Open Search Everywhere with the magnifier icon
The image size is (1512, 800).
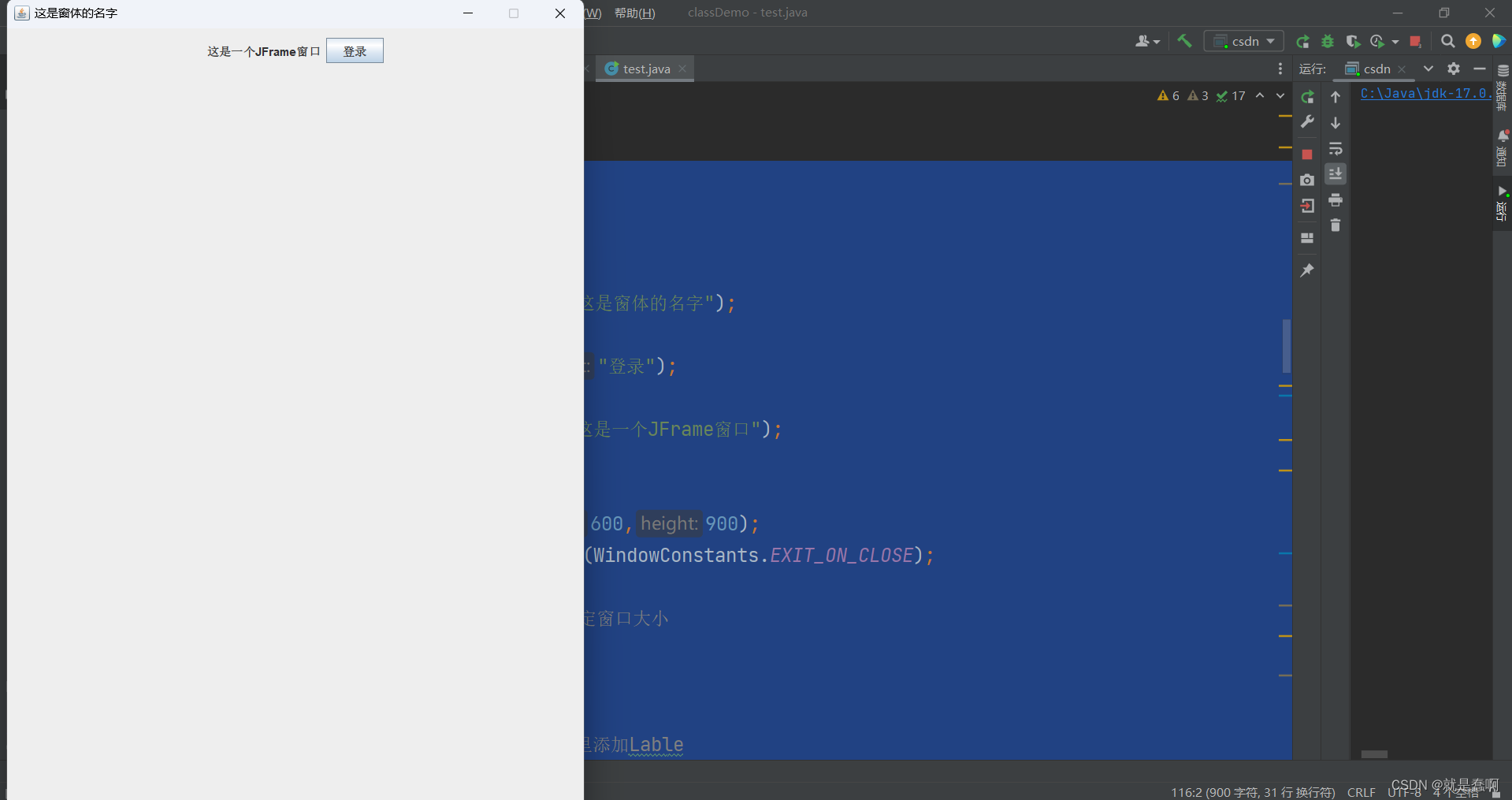[x=1447, y=41]
